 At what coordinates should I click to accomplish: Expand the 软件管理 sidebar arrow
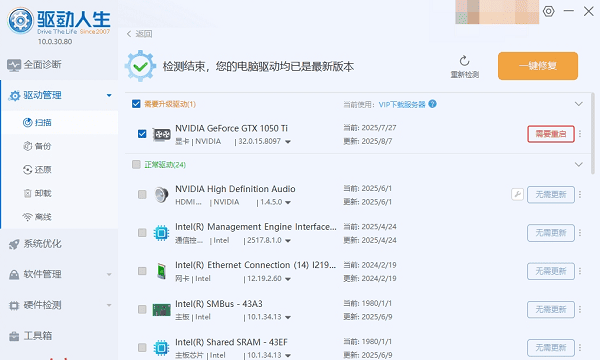point(109,274)
